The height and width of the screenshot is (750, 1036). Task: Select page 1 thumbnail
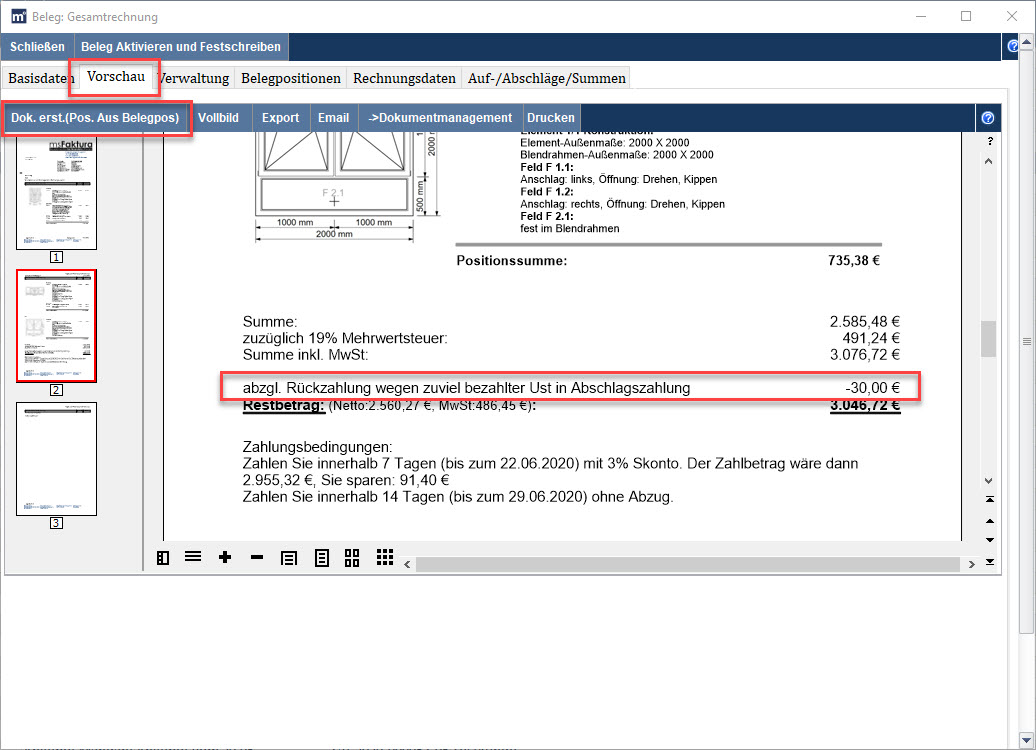tap(56, 193)
